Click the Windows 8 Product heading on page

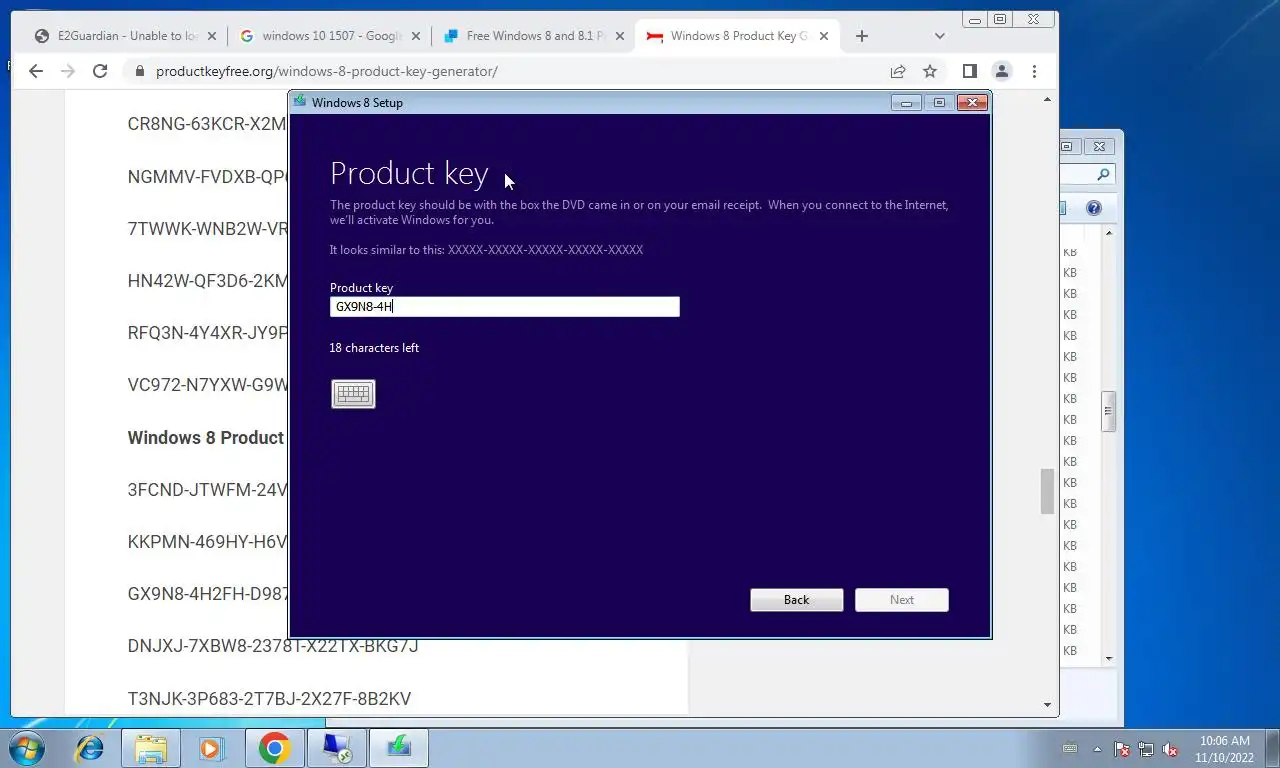point(206,438)
